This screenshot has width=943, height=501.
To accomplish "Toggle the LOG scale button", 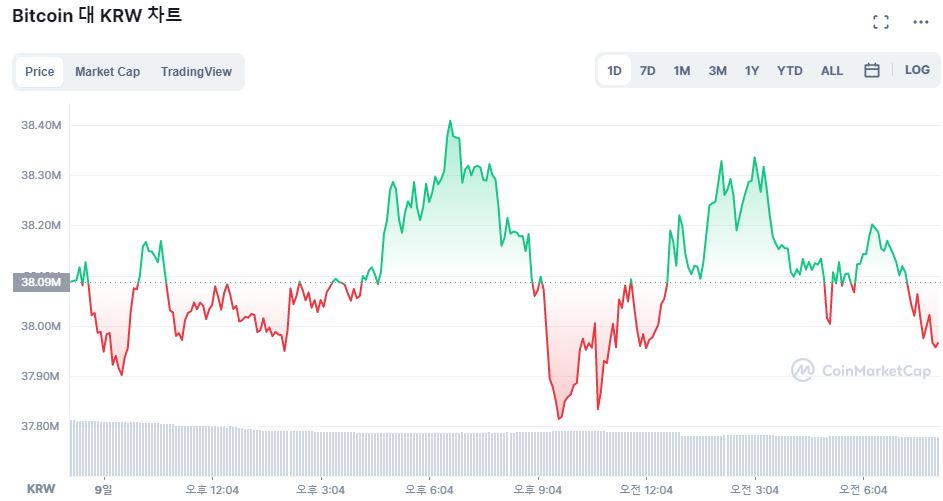I will pos(917,71).
